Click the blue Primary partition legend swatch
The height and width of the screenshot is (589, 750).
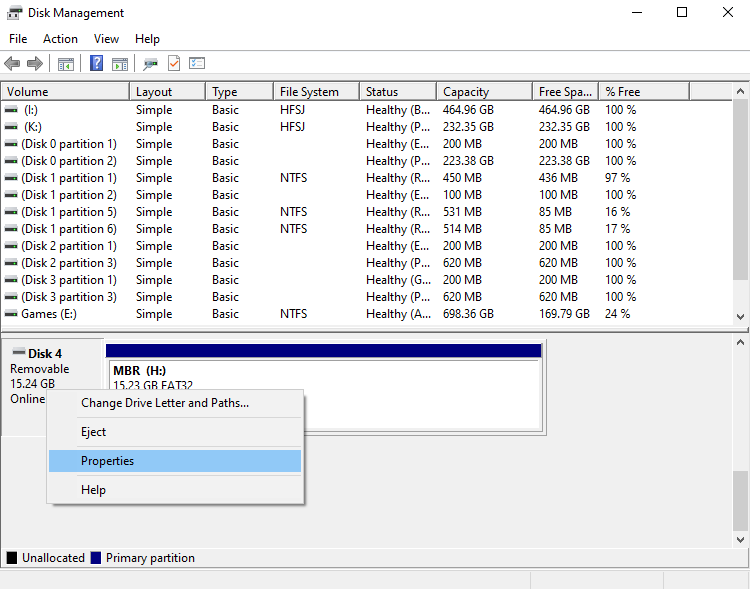pos(96,558)
